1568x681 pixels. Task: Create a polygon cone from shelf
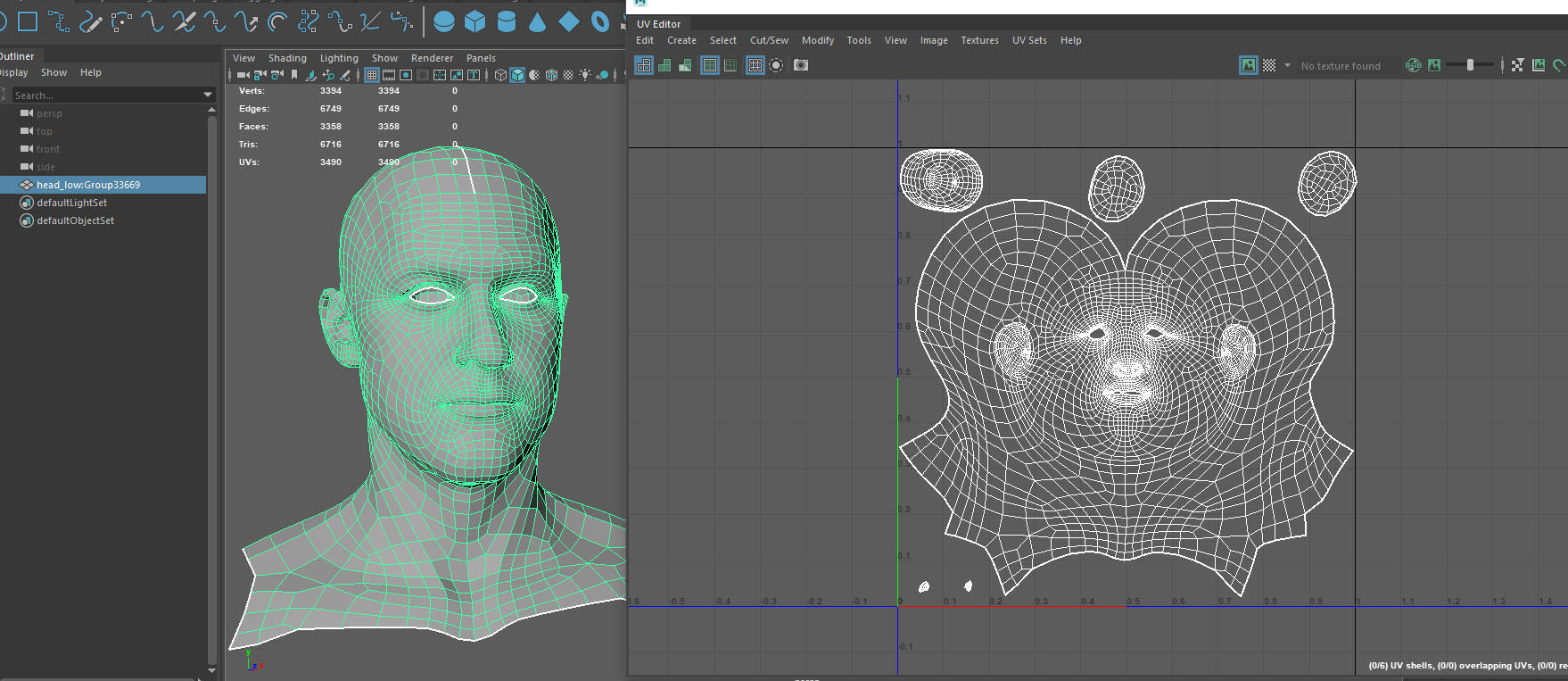tap(537, 22)
